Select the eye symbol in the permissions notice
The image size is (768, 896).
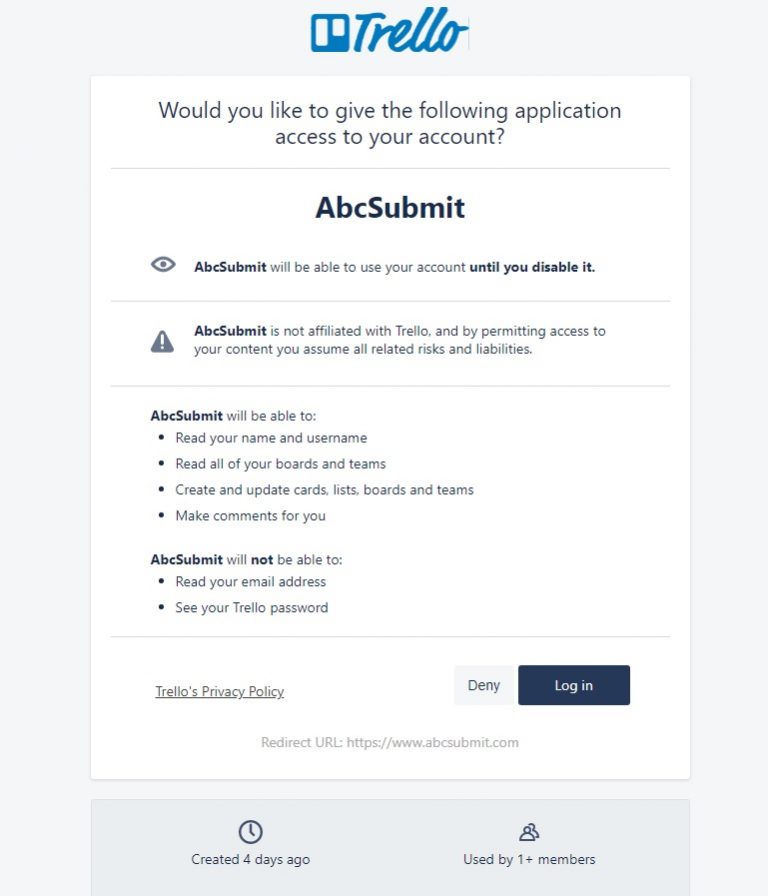[162, 263]
